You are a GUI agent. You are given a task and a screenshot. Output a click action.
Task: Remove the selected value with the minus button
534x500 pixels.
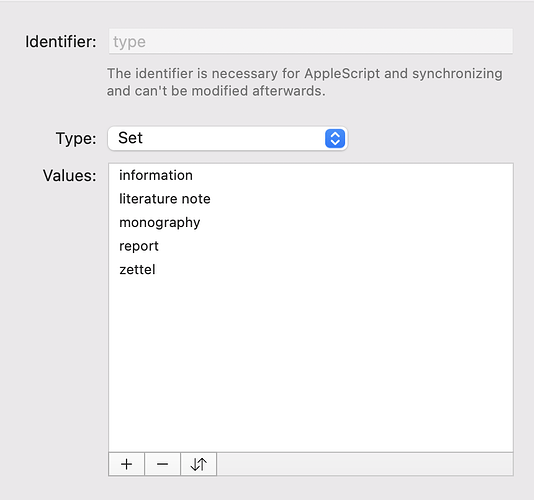[x=162, y=464]
